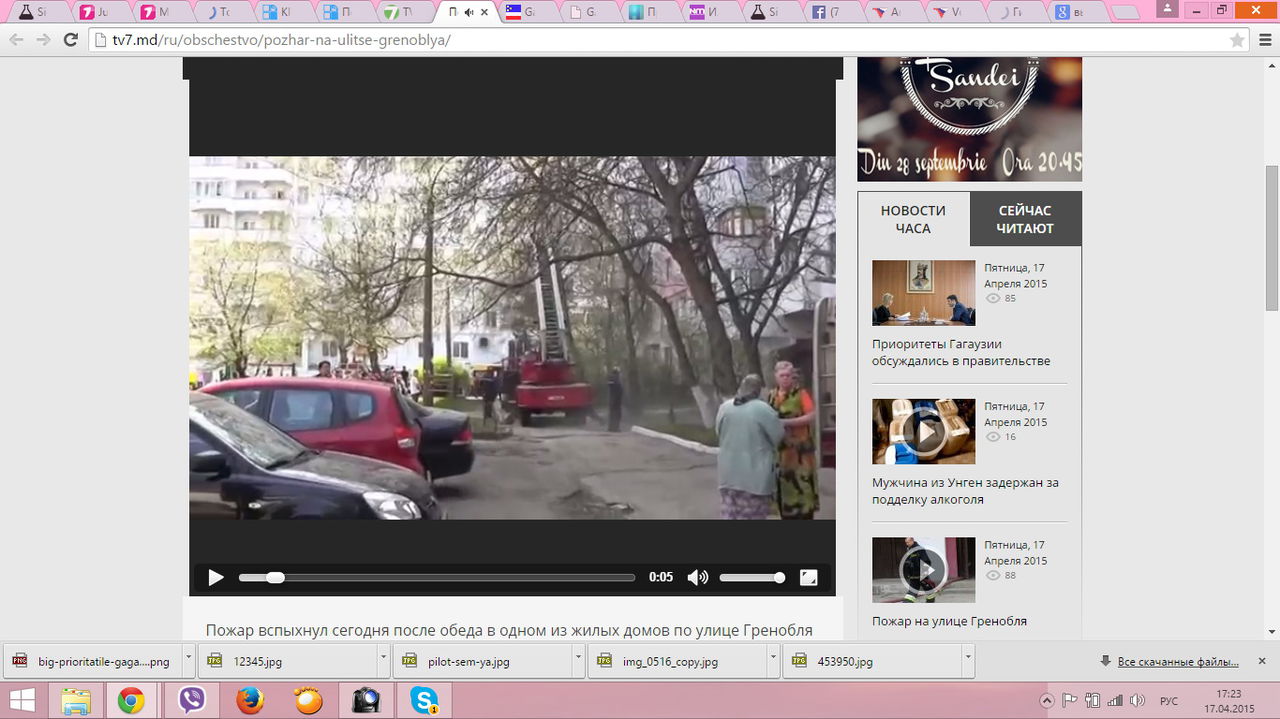The image size is (1280, 719).
Task: Mute audio on the active tab speaker
Action: point(468,12)
